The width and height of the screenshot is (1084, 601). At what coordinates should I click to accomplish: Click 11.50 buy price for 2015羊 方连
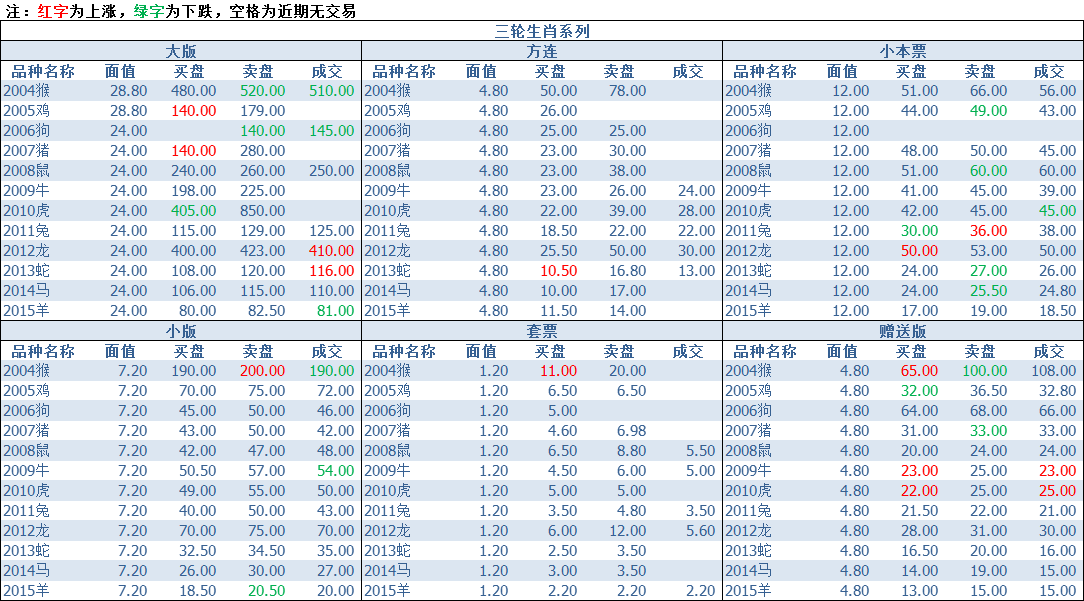tap(559, 311)
